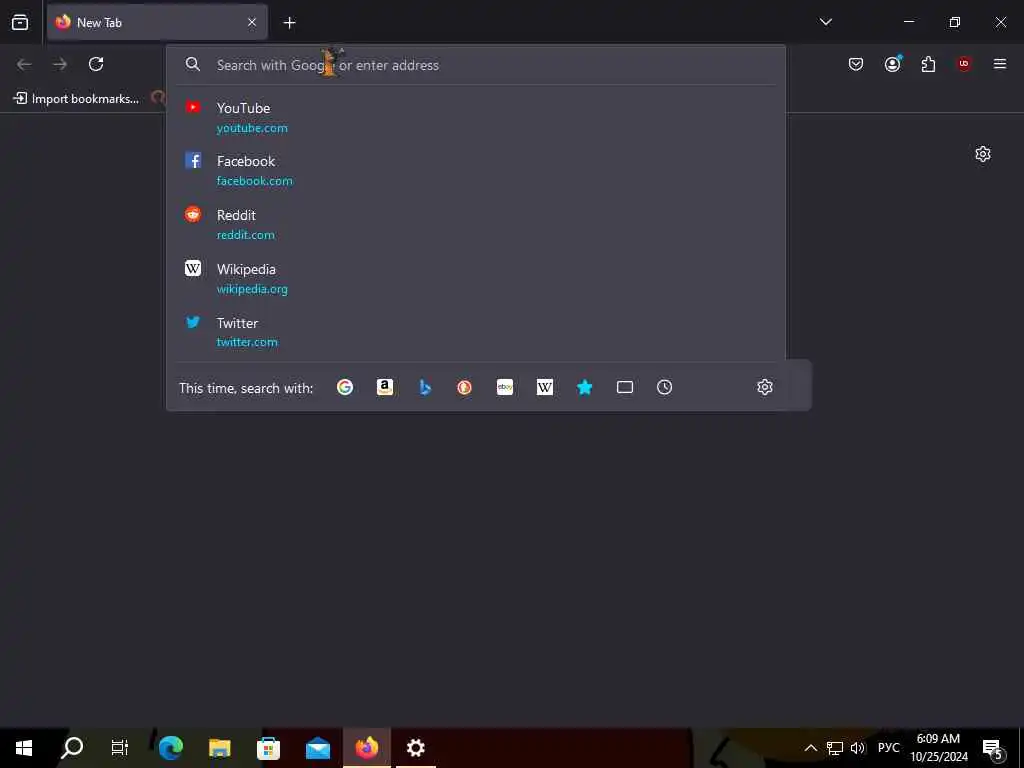Select the Wikipedia suggestion
Viewport: 1024px width, 768px height.
click(x=476, y=278)
